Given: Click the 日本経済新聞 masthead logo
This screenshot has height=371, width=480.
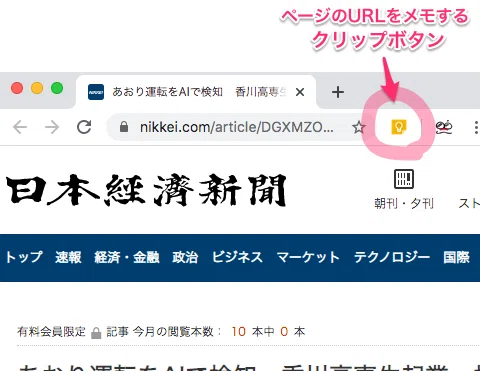Looking at the screenshot, I should coord(146,190).
